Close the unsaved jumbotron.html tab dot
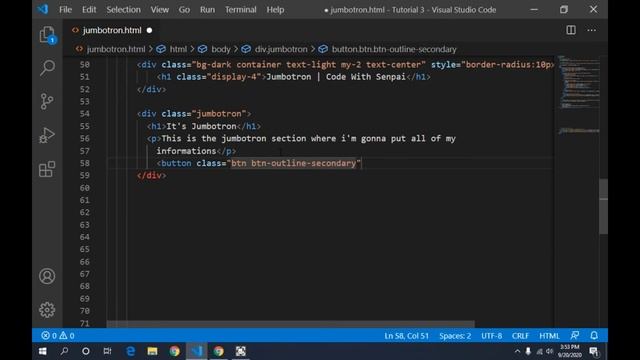640x360 pixels. tap(149, 30)
